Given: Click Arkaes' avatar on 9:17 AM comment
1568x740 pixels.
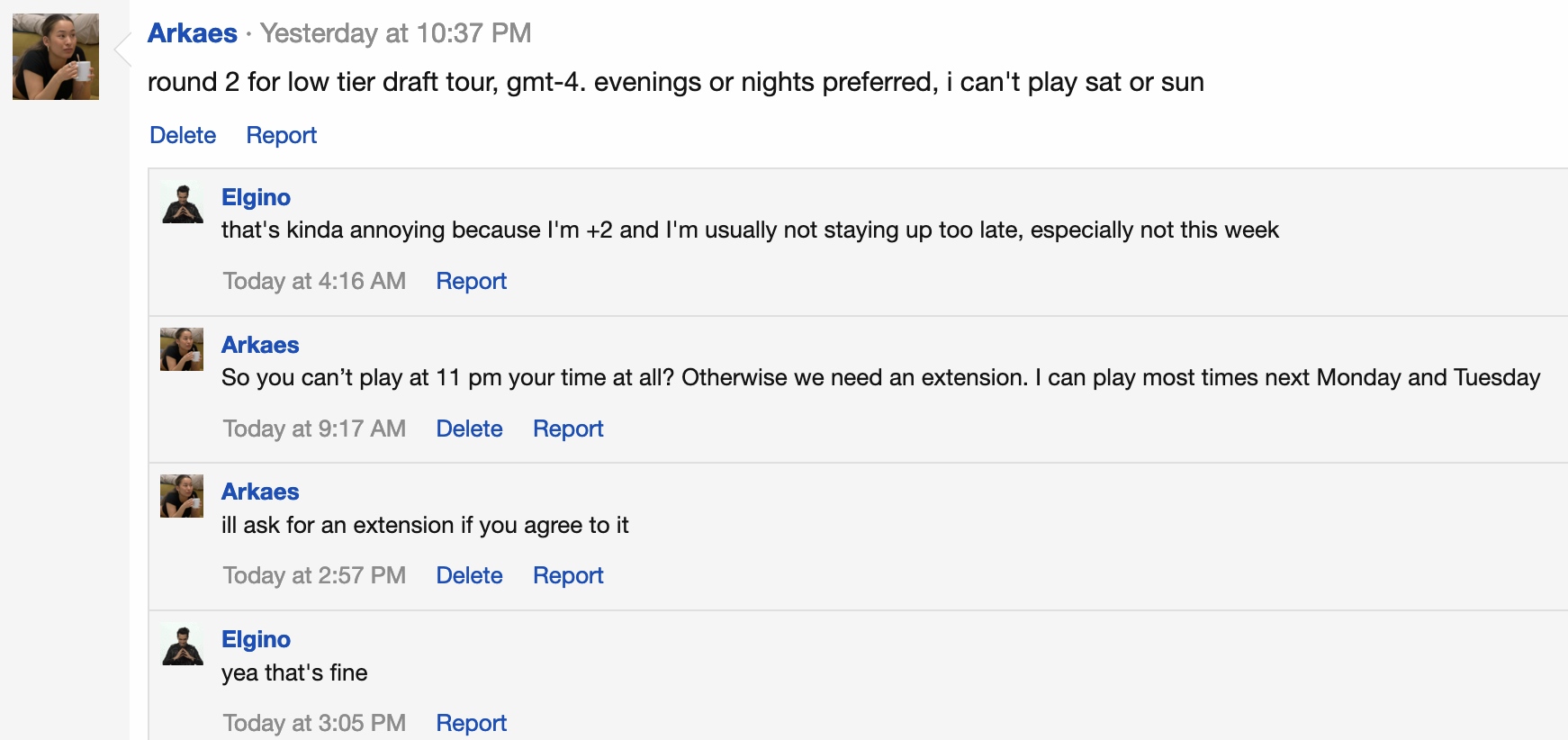Looking at the screenshot, I should point(182,349).
